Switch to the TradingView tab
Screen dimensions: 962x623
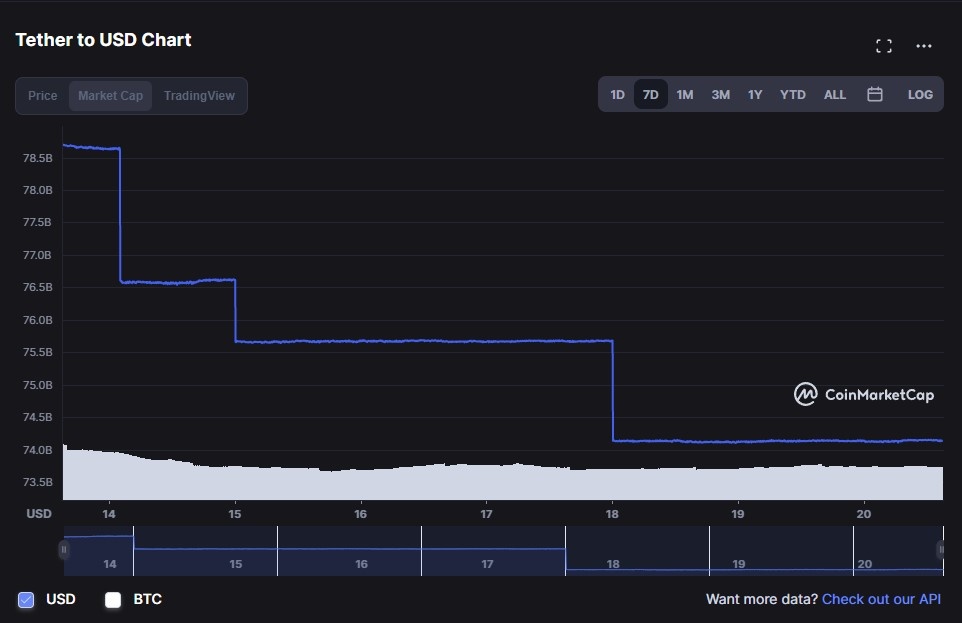coord(199,95)
